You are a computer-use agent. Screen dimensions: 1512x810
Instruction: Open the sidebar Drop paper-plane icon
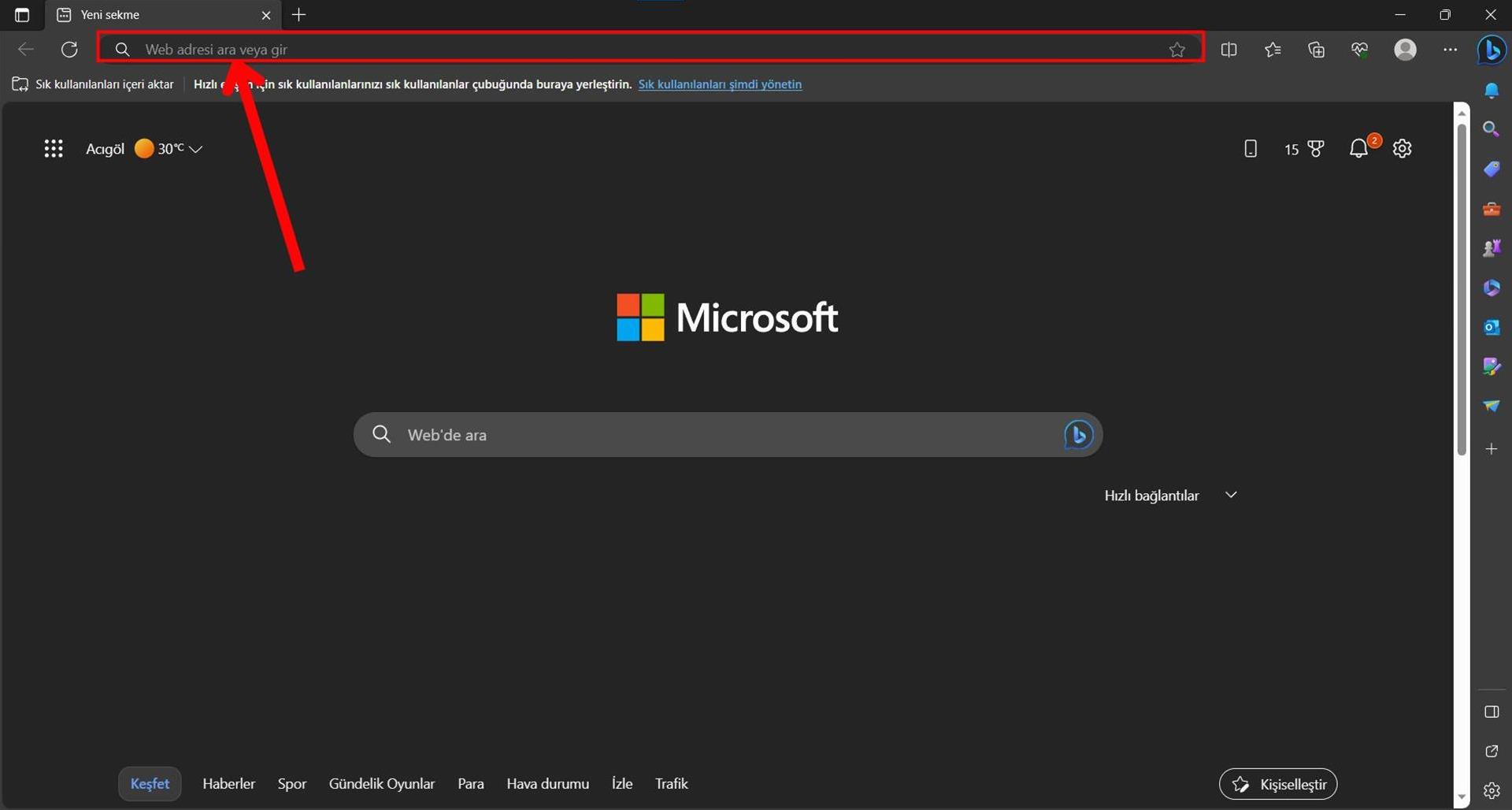click(x=1492, y=406)
